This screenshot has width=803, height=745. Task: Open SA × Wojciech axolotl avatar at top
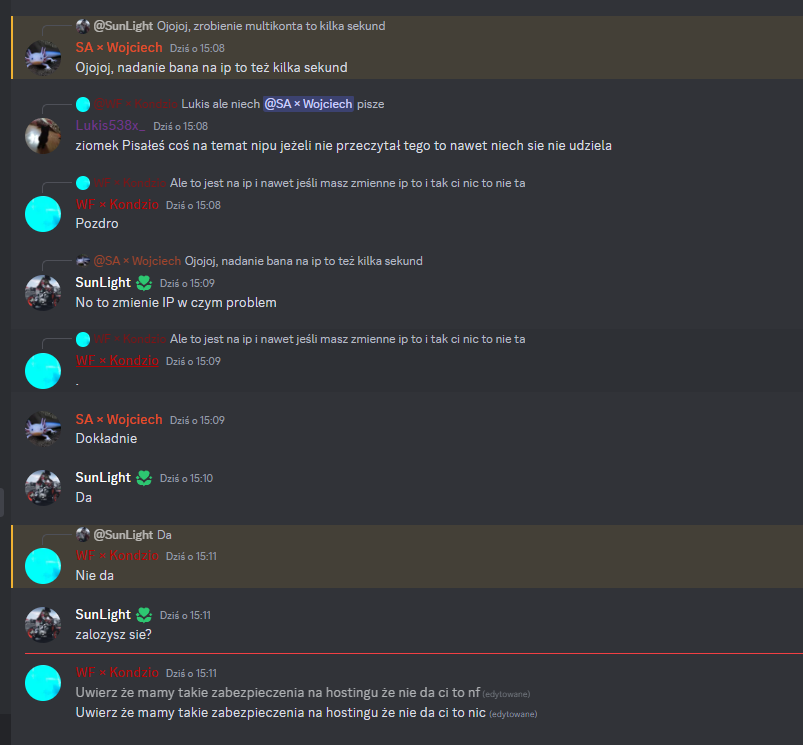pos(43,58)
